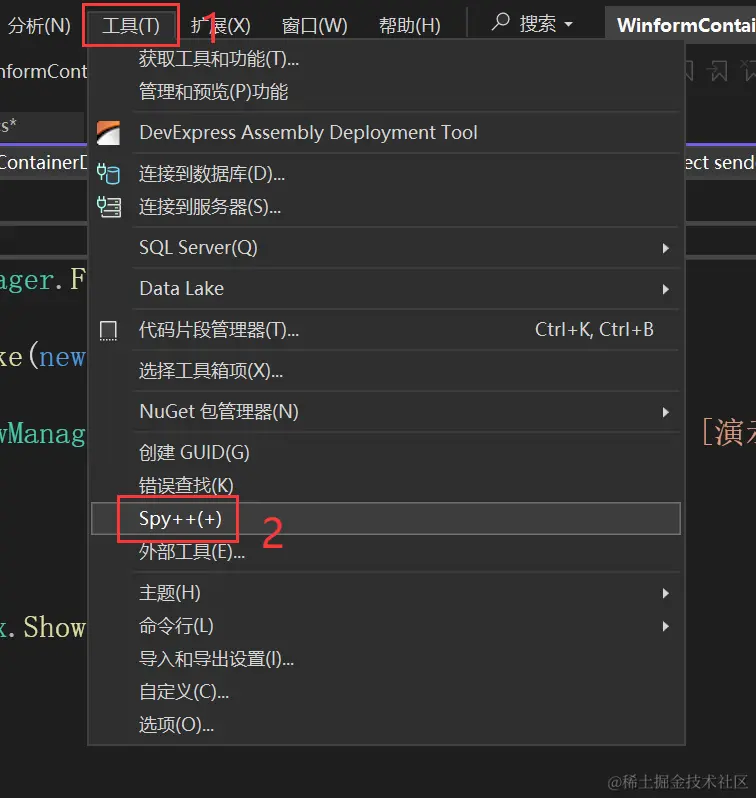756x798 pixels.
Task: Select 连接到服务器(S)... entry
Action: (385, 207)
